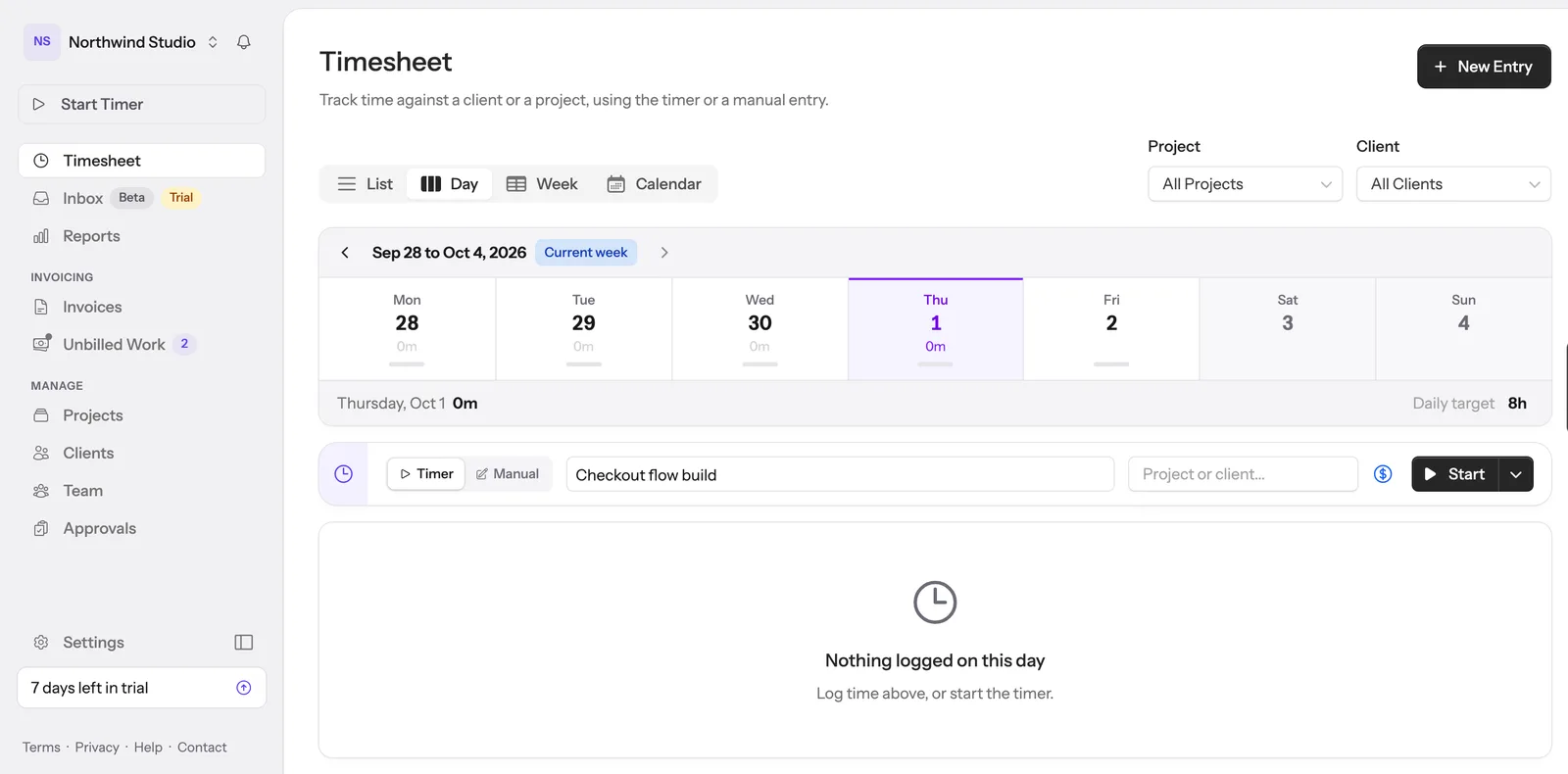Viewport: 1568px width, 774px height.
Task: Switch to the Day view tab
Action: pyautogui.click(x=450, y=184)
